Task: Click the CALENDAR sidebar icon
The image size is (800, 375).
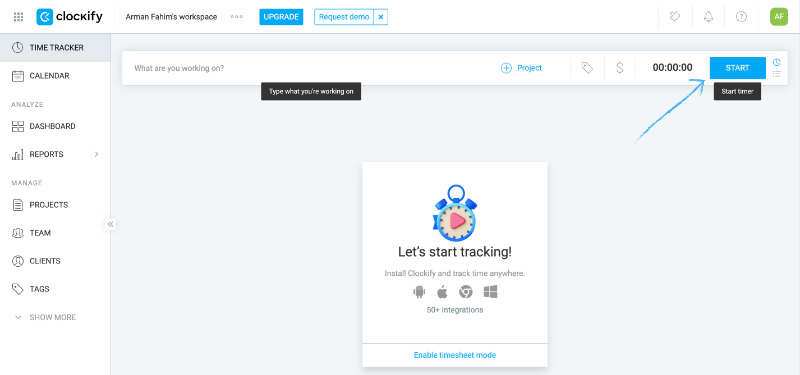Action: point(18,76)
